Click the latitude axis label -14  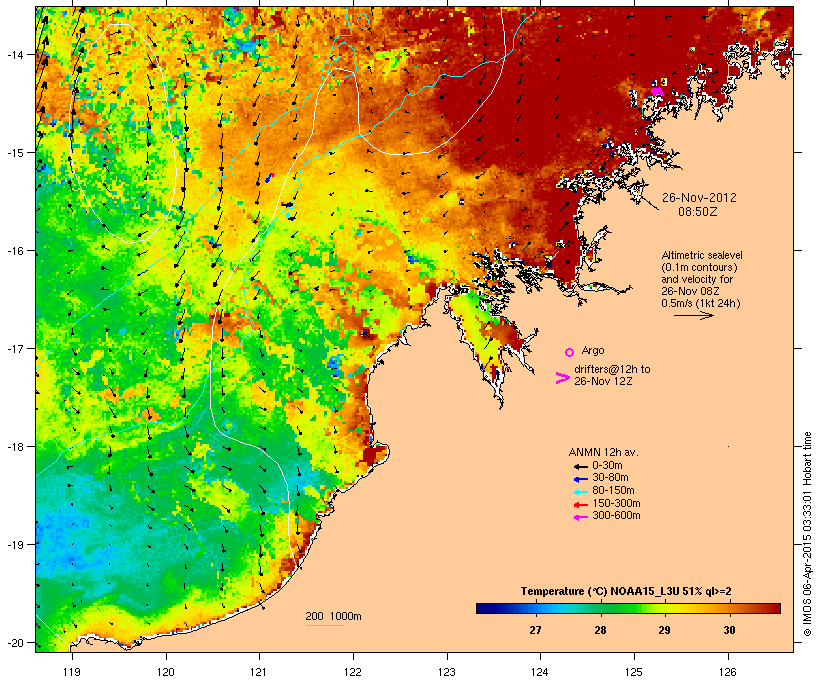pos(14,55)
